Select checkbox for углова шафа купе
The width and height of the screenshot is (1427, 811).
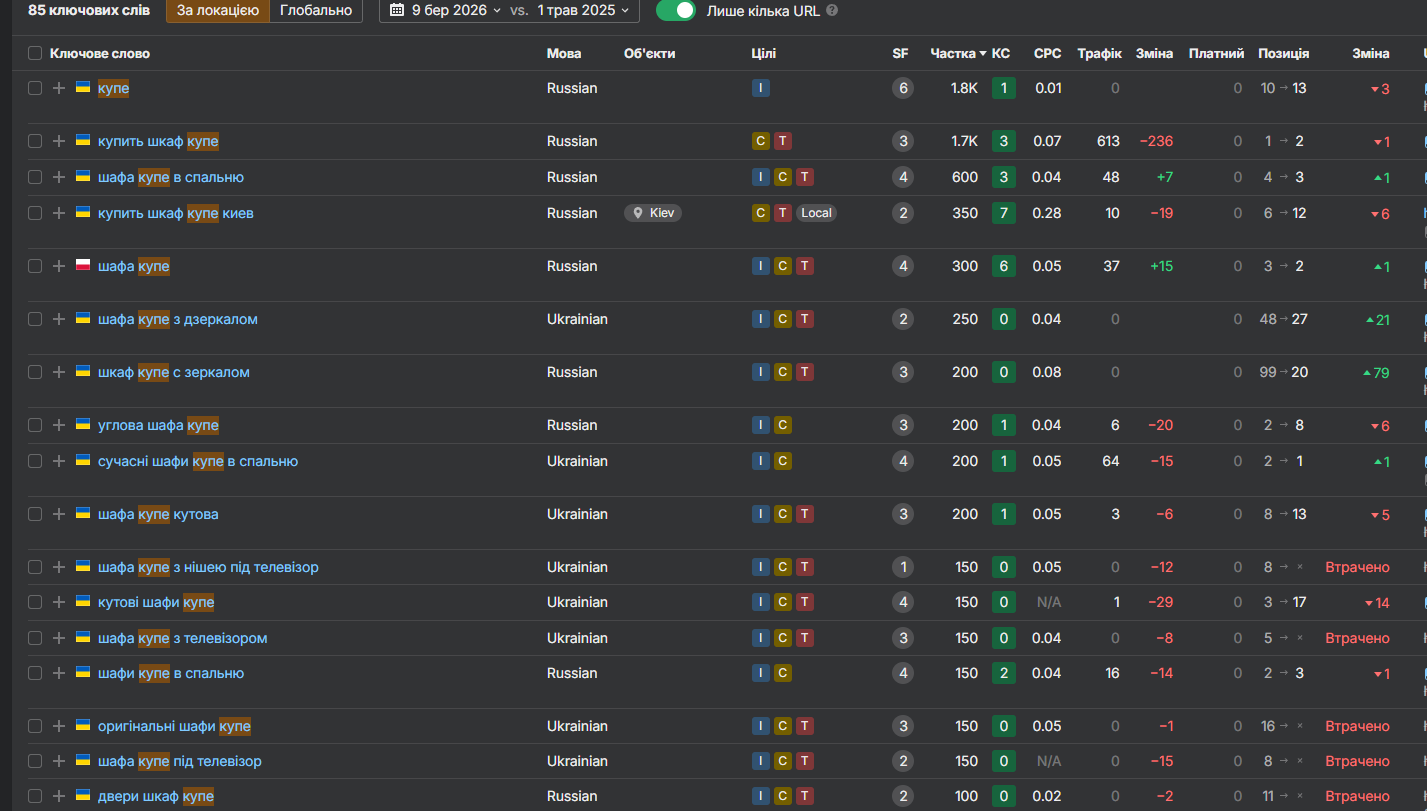(35, 425)
